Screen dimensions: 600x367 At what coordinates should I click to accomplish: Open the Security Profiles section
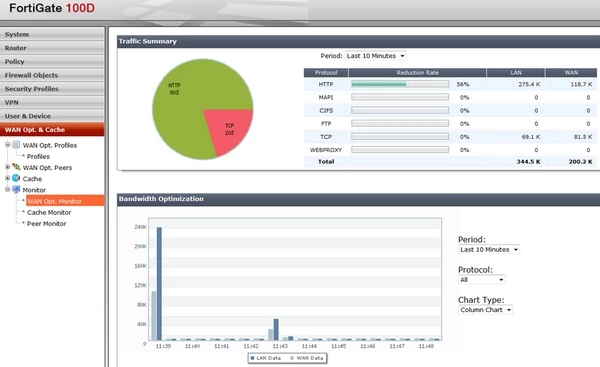coord(52,89)
